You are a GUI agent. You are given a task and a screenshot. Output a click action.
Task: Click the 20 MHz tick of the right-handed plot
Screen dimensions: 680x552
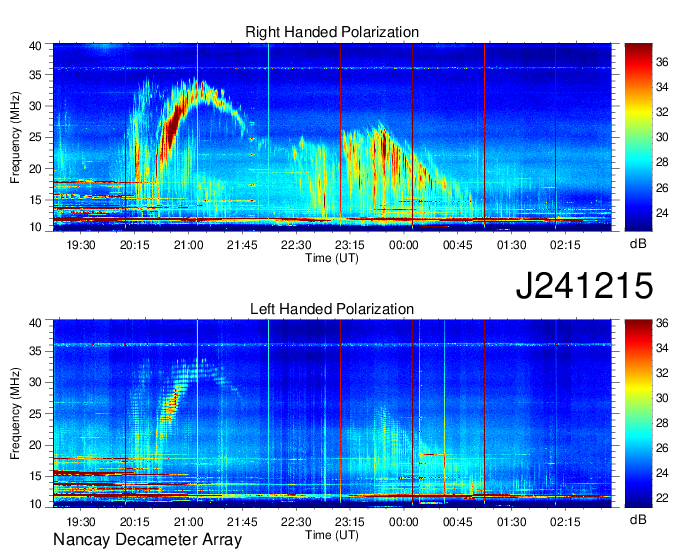[x=36, y=169]
